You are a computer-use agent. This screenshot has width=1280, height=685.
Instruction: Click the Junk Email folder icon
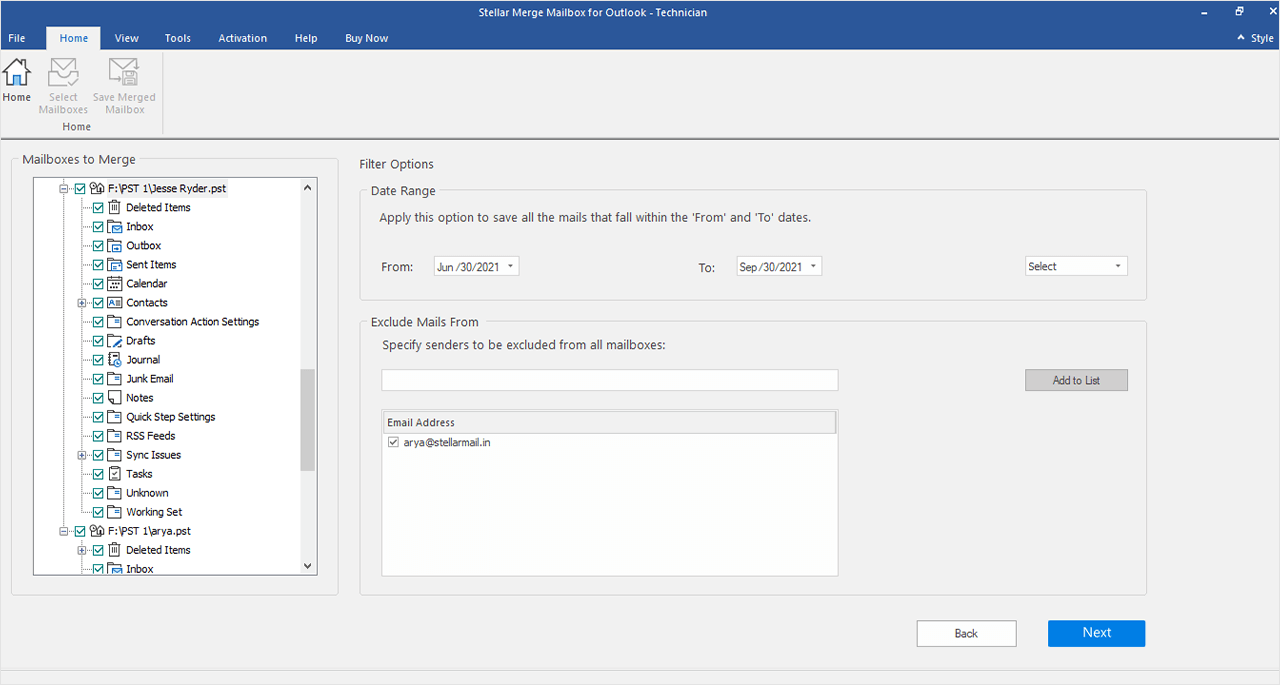(115, 378)
